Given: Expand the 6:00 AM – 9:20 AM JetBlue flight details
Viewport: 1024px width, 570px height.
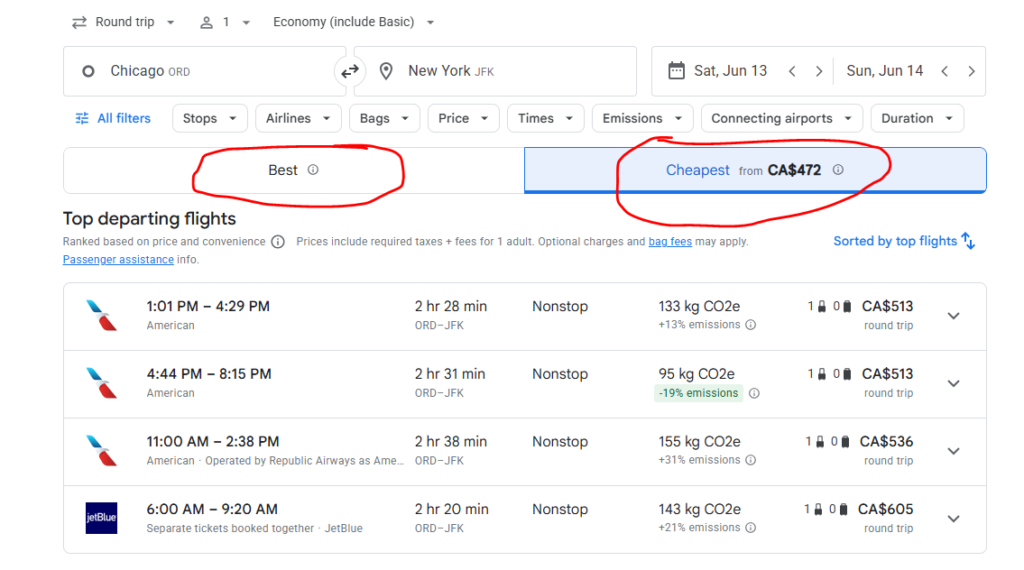Looking at the screenshot, I should (x=953, y=519).
